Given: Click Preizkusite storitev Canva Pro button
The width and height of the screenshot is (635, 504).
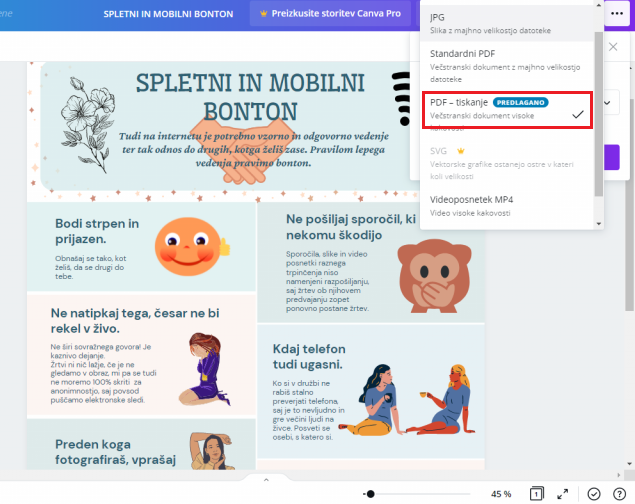Looking at the screenshot, I should point(330,13).
